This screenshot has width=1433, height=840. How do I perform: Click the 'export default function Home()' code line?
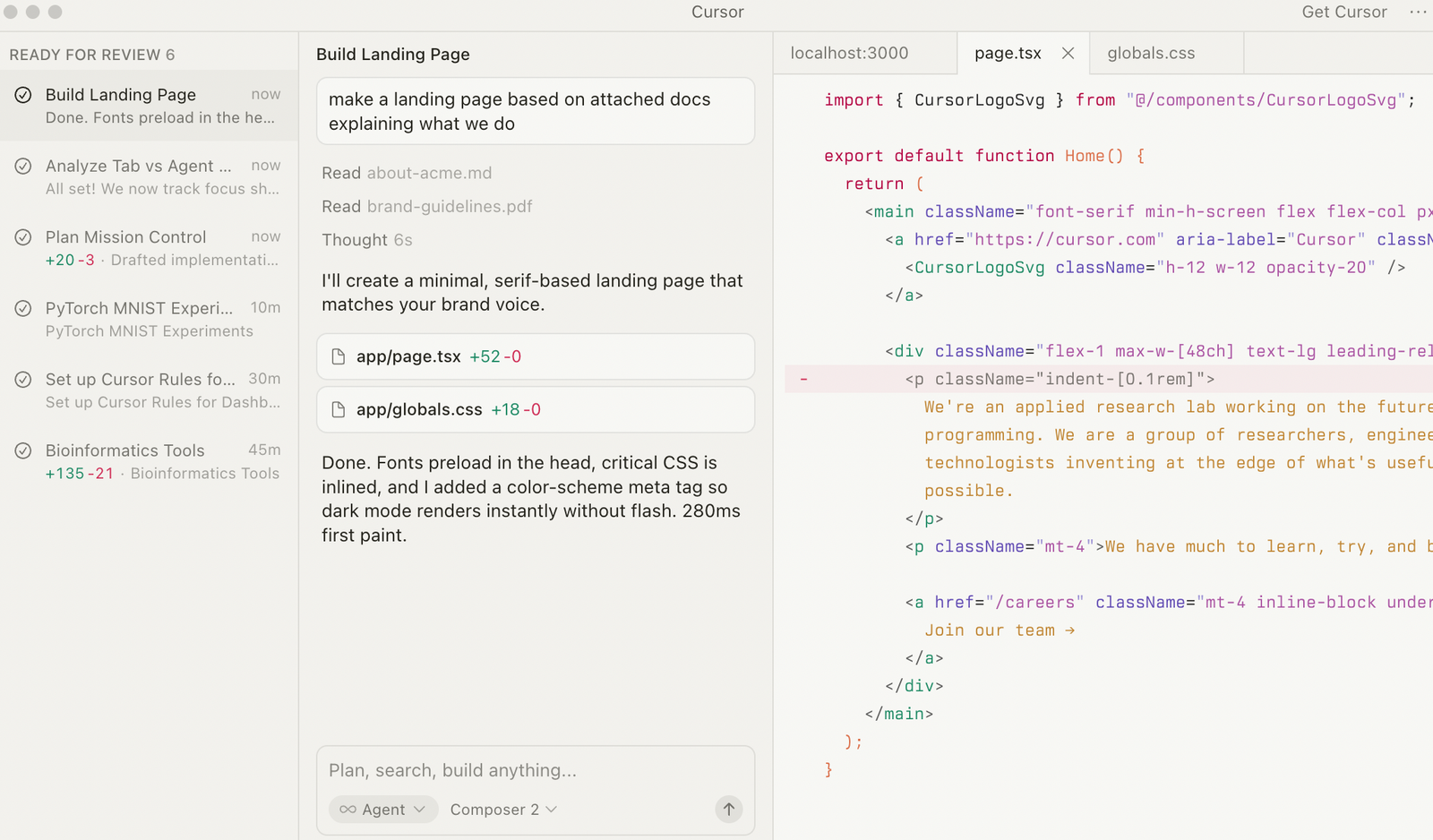point(984,156)
